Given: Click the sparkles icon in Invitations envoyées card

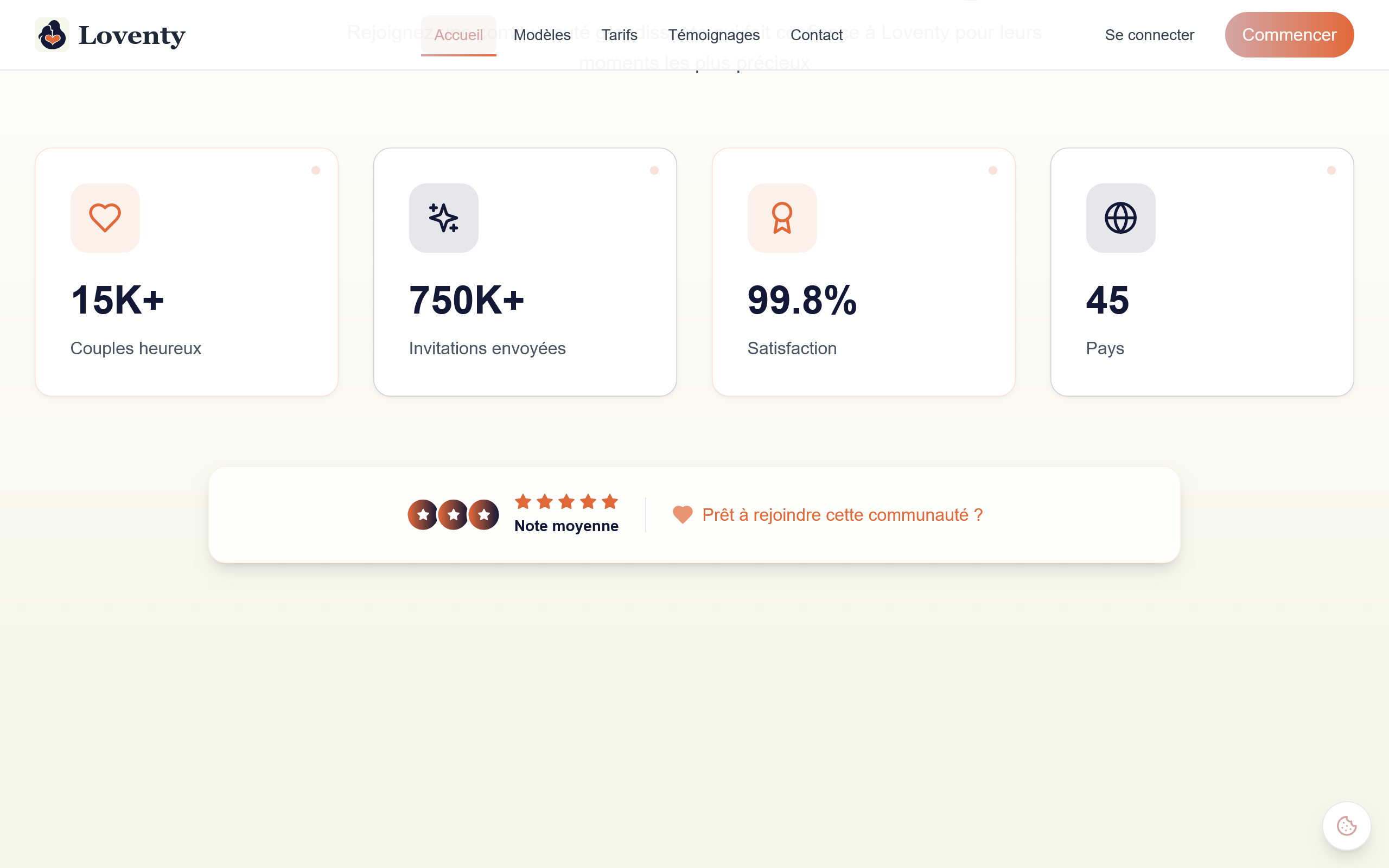Looking at the screenshot, I should pos(444,218).
